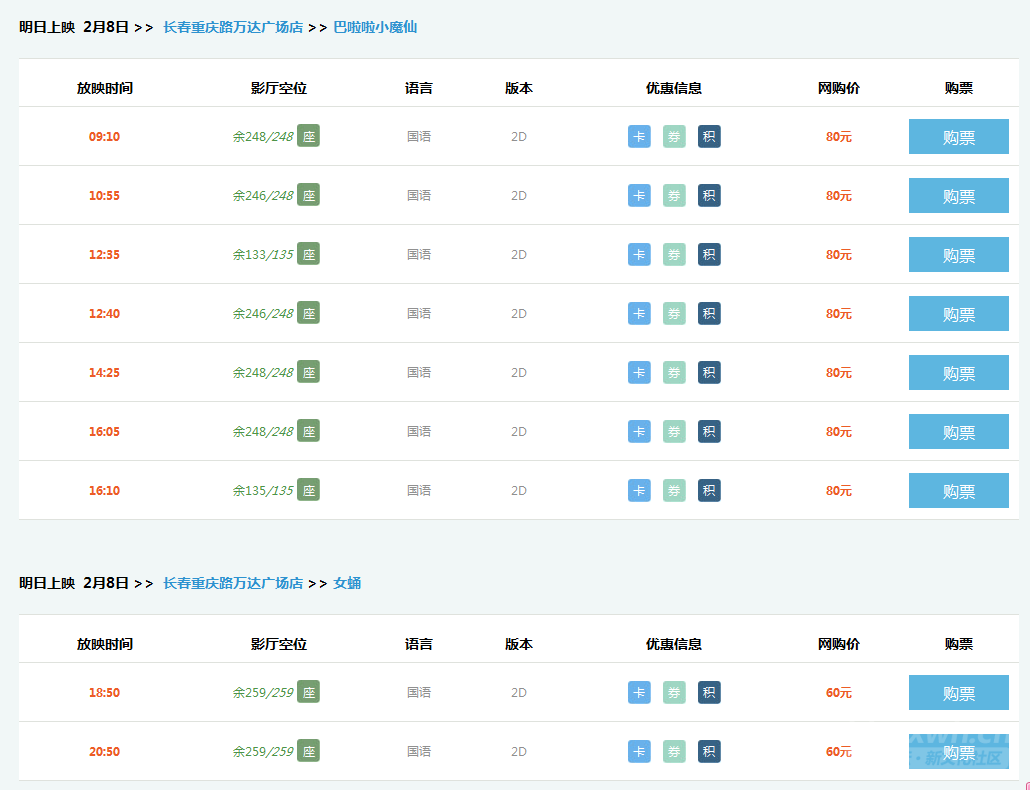Click the 卡 card icon for 16:10 showing
Image resolution: width=1030 pixels, height=790 pixels.
(639, 490)
